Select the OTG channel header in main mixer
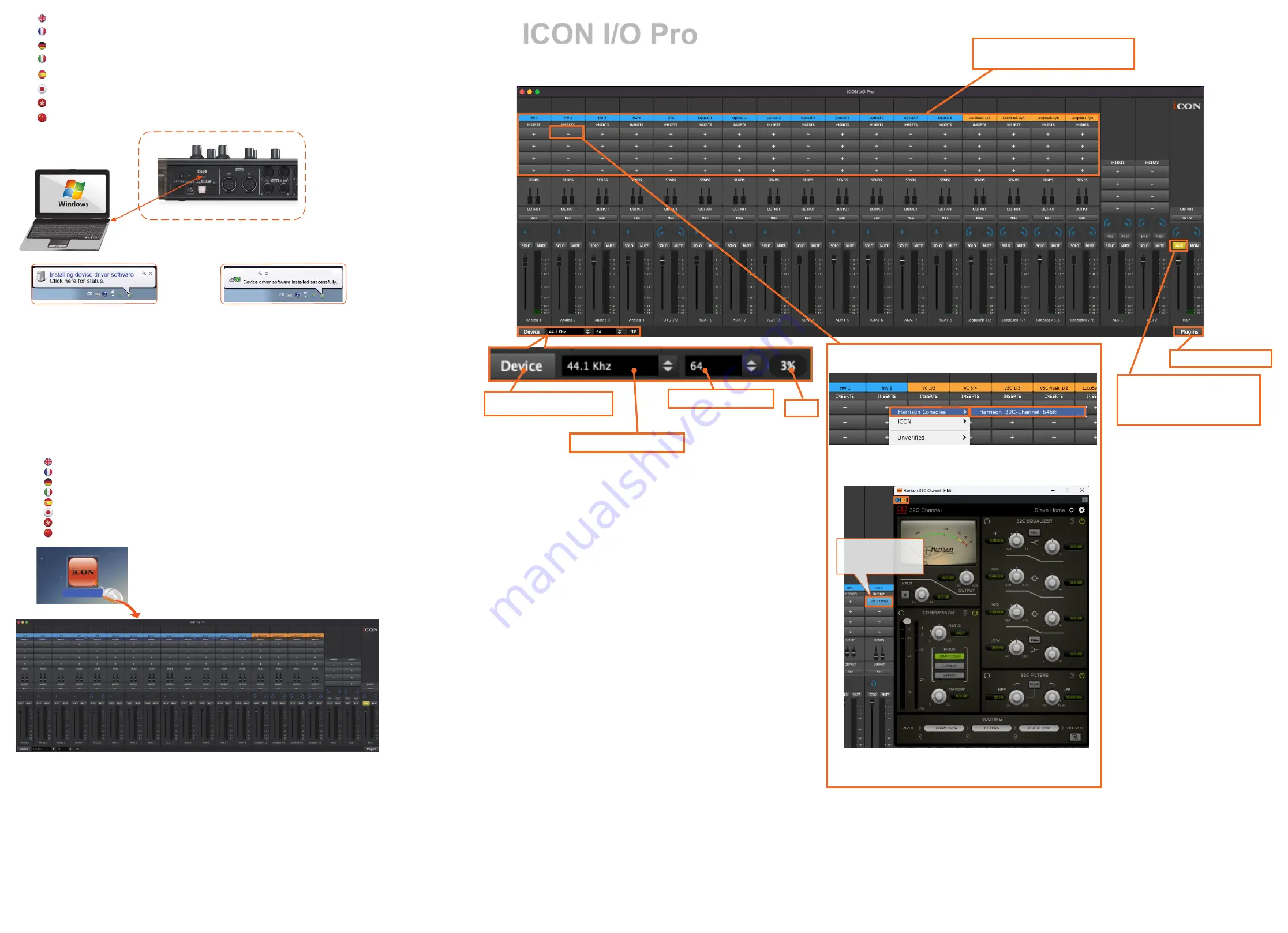Viewport: 1288px width, 933px height. click(671, 118)
